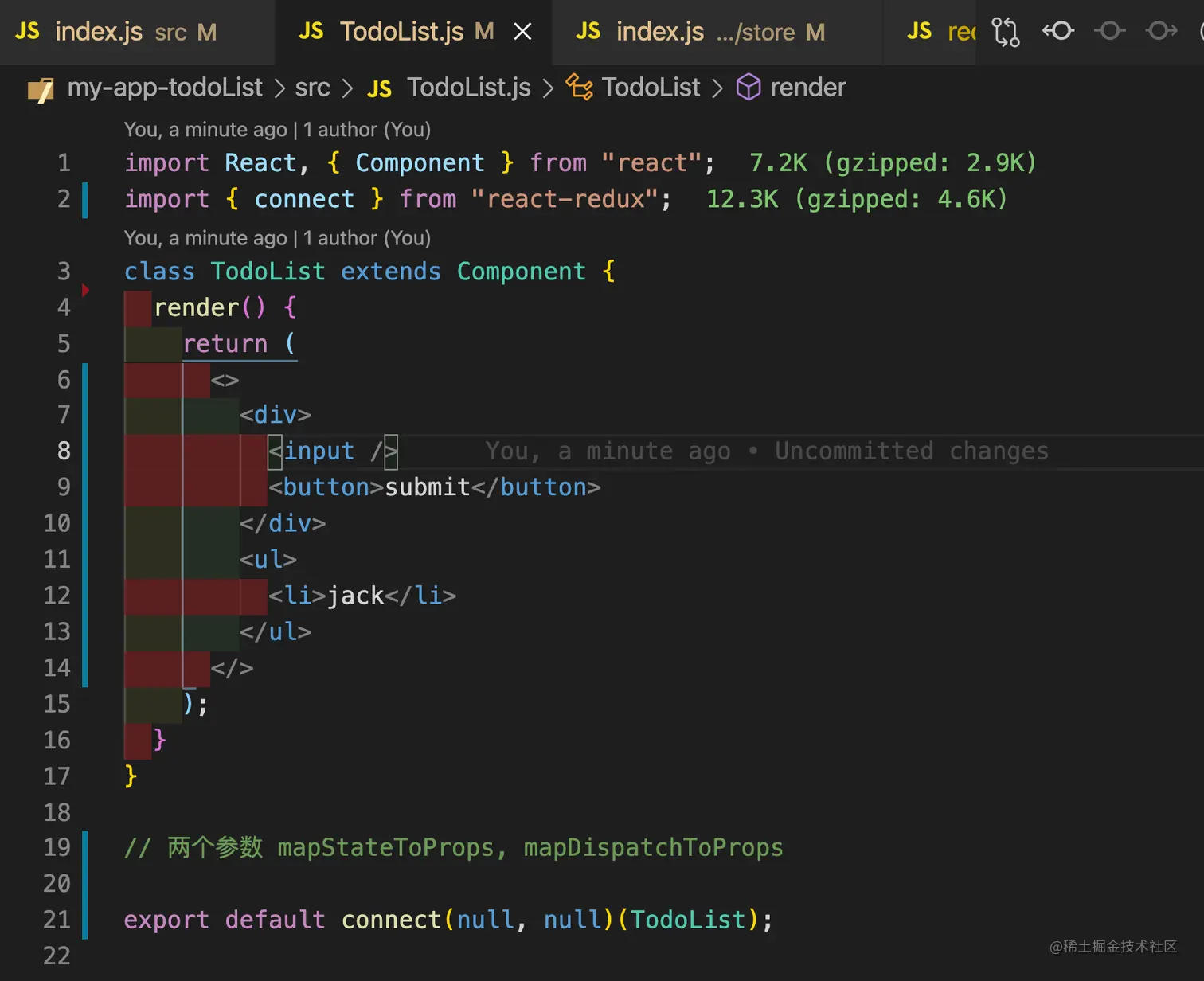
Task: Click 'Component' after the extends keyword
Action: 522,271
